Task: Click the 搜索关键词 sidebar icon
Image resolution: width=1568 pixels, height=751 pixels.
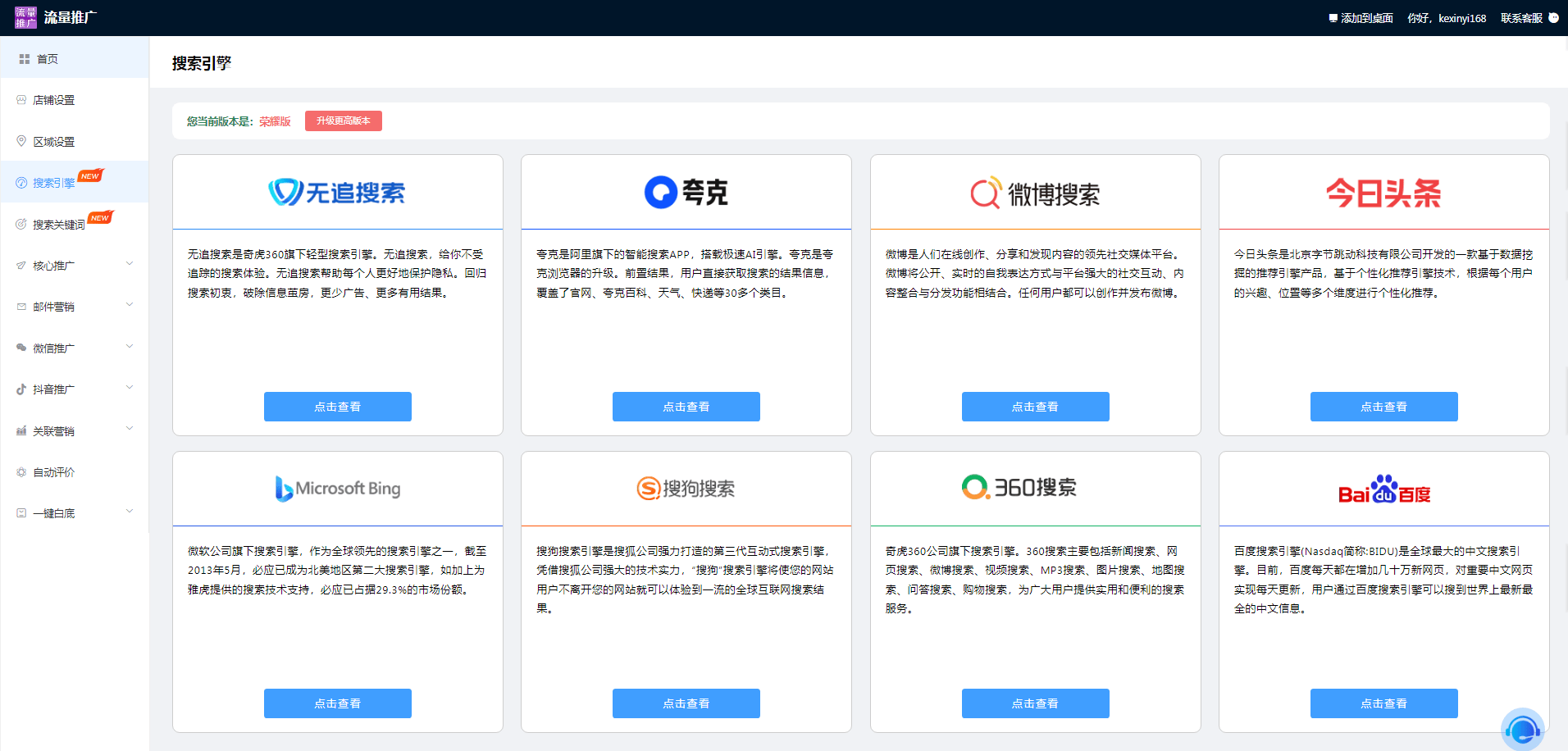Action: coord(21,224)
